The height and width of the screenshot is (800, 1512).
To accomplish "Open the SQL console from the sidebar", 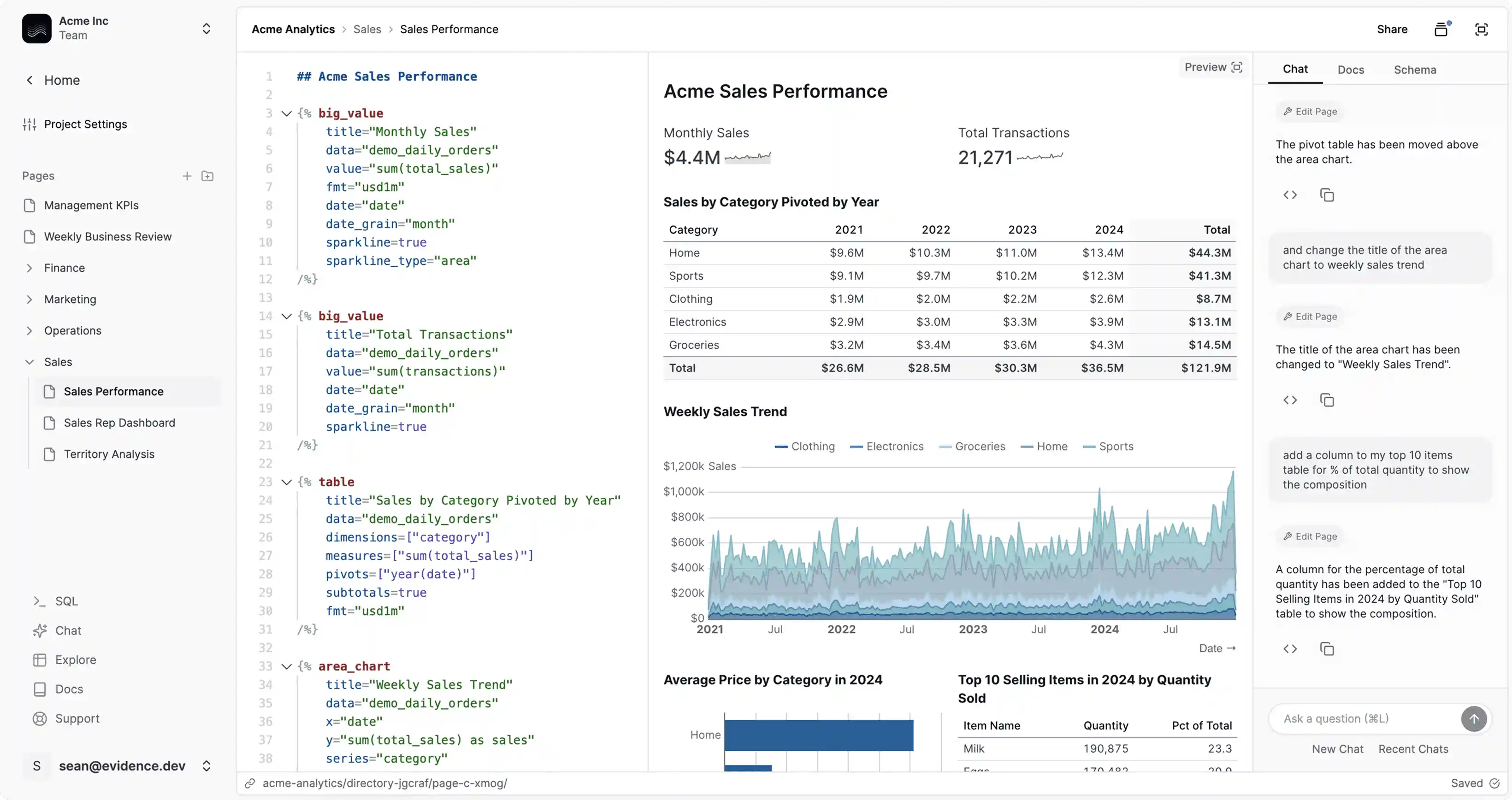I will (x=66, y=601).
